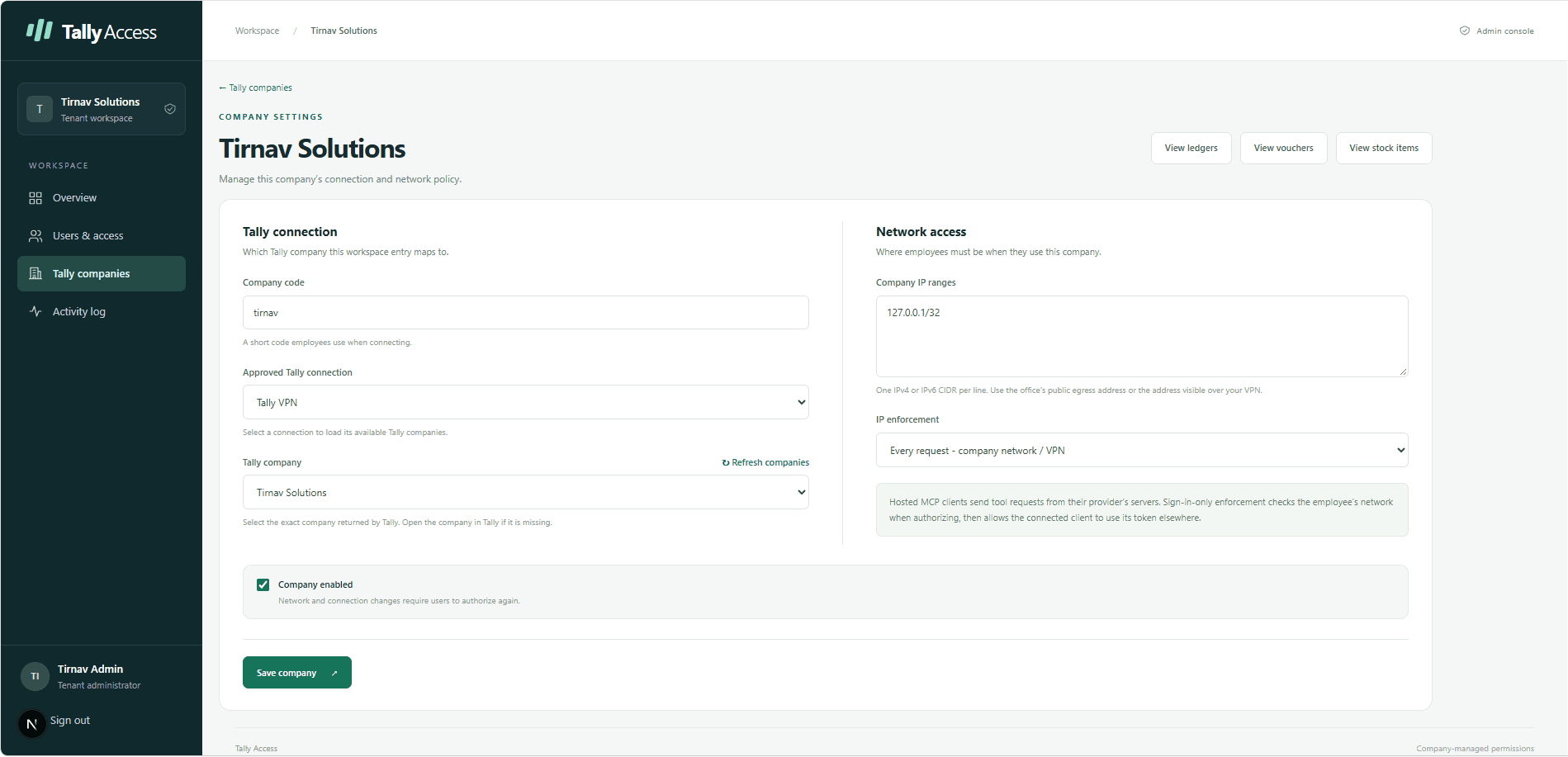Click the Users & access people icon
This screenshot has height=757, width=1568.
tap(36, 236)
